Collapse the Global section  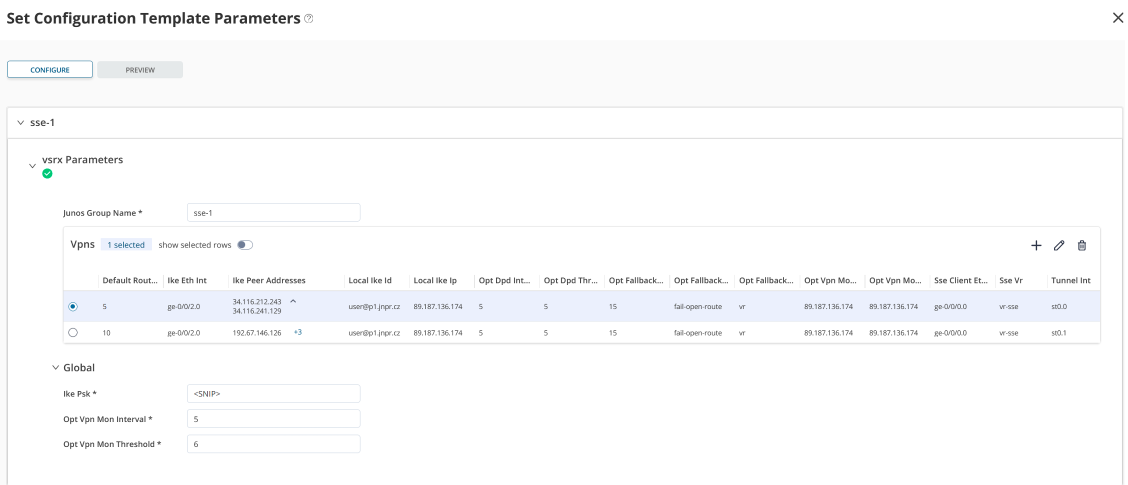coord(55,368)
